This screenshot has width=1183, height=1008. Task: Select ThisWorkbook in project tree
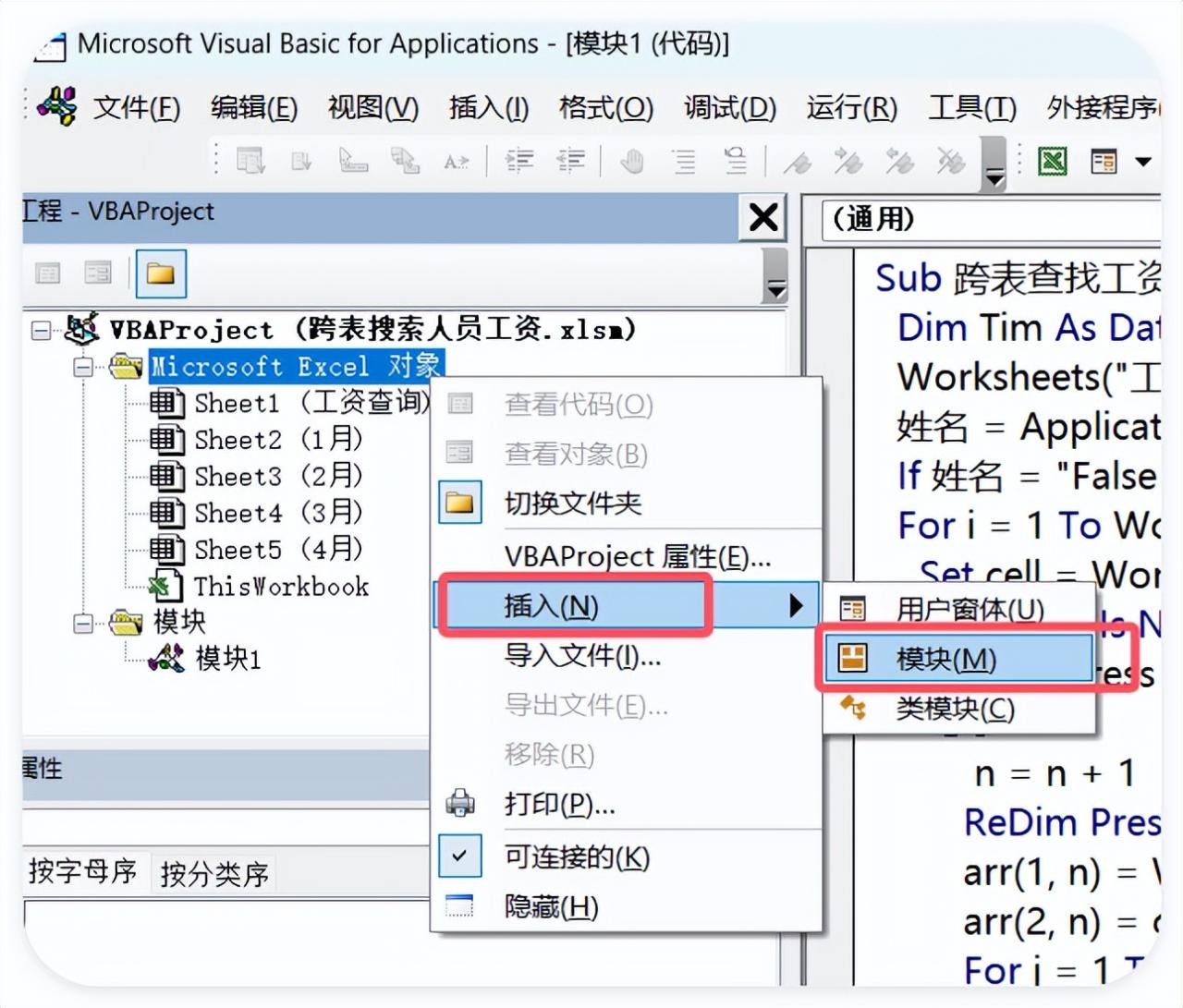[x=281, y=587]
